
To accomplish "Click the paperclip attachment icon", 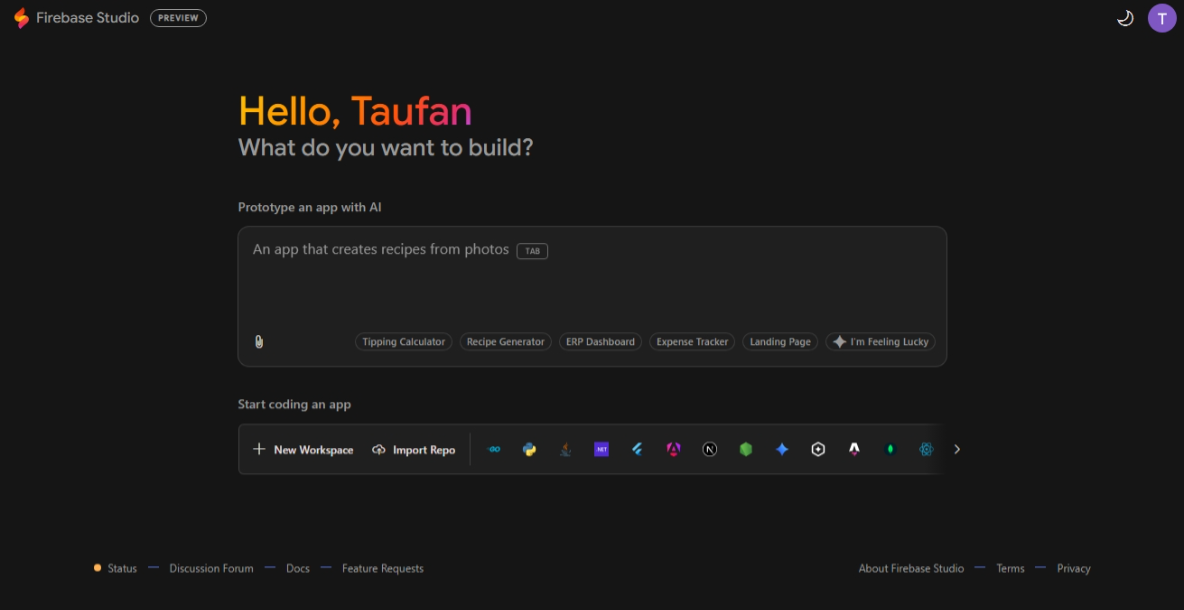I will [x=259, y=342].
